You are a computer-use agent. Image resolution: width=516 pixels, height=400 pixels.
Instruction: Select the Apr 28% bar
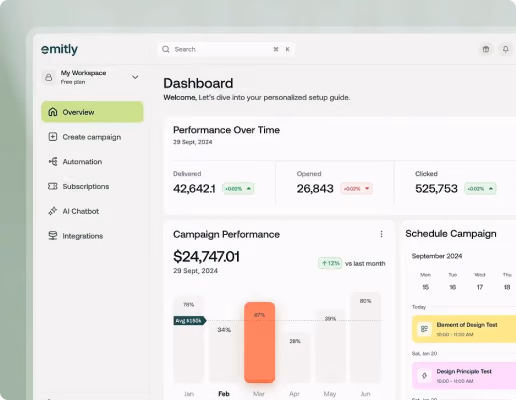coord(295,357)
